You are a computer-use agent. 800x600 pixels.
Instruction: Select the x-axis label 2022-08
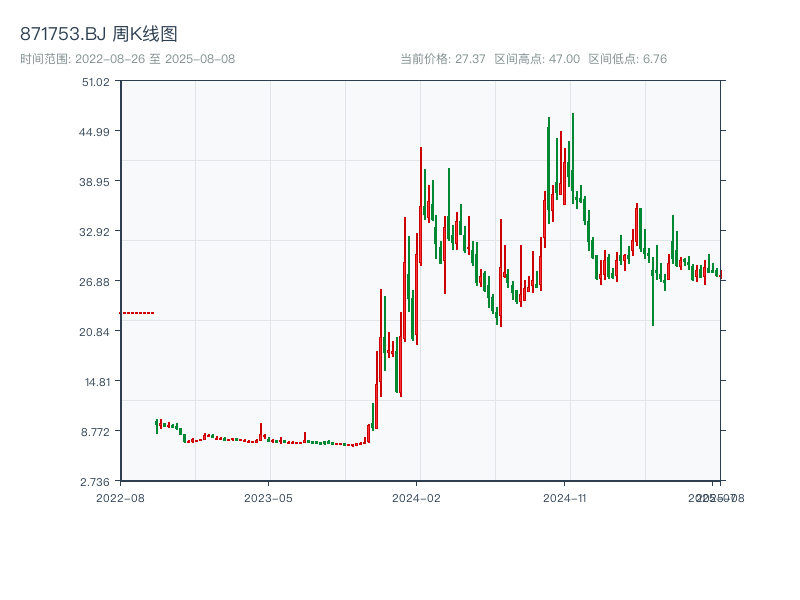click(121, 497)
